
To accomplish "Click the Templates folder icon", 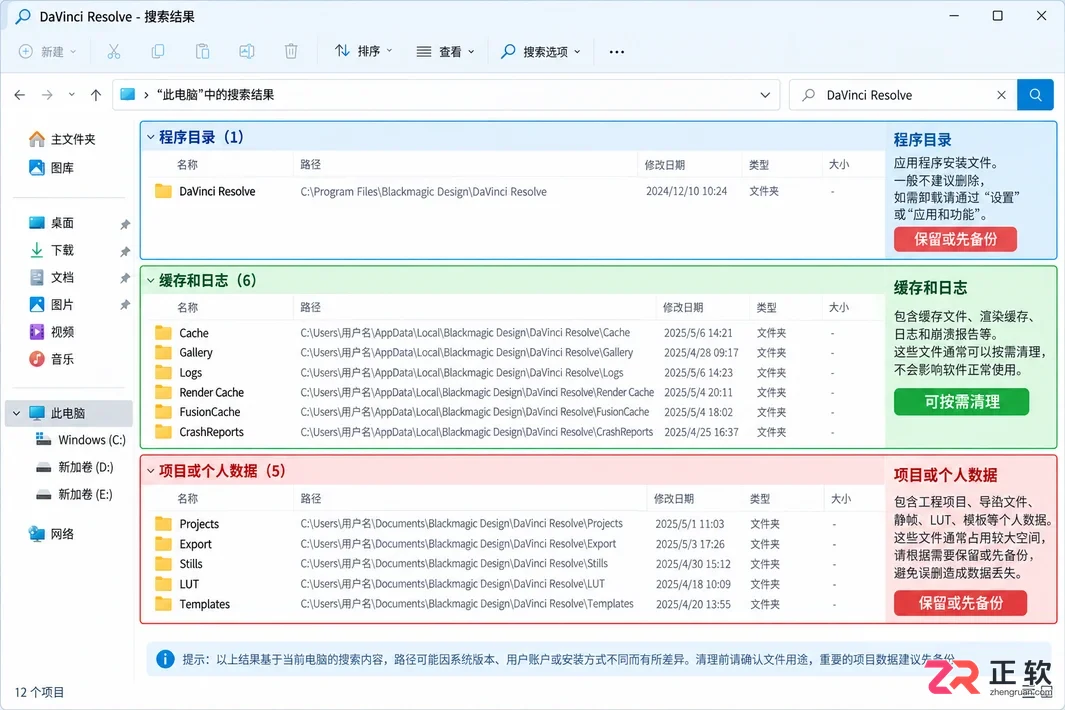I will [163, 603].
